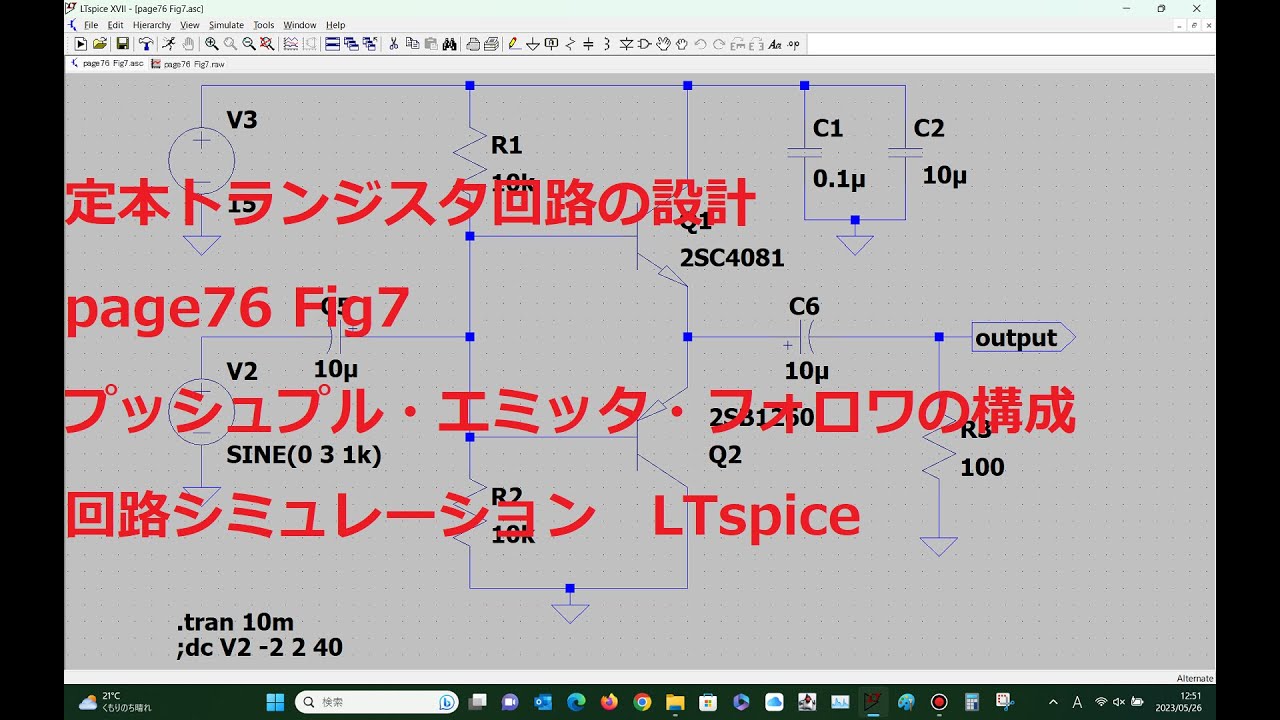Viewport: 1280px width, 720px height.
Task: Open the Edit menu
Action: click(116, 25)
